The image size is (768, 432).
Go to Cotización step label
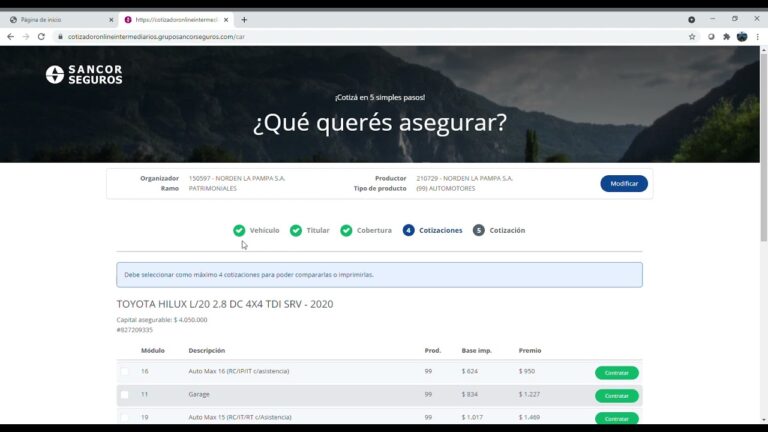[x=507, y=230]
